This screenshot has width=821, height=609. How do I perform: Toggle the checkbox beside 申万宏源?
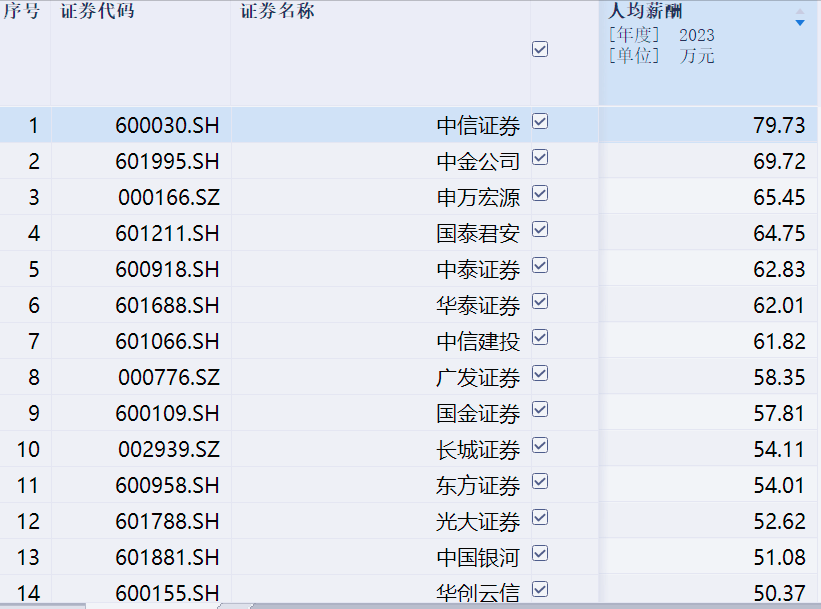(540, 195)
